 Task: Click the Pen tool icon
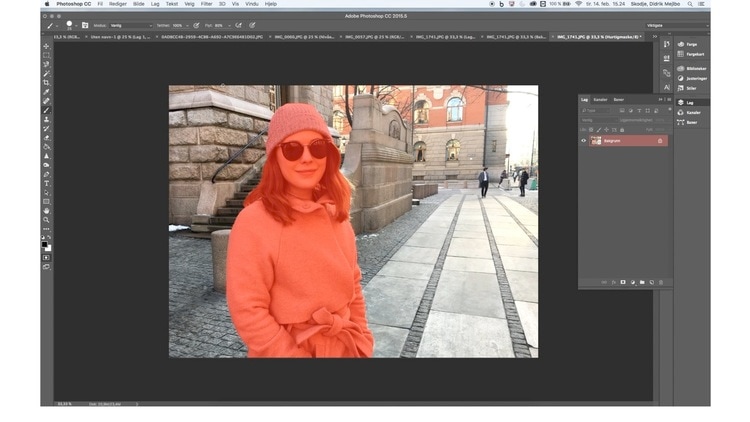tap(46, 174)
